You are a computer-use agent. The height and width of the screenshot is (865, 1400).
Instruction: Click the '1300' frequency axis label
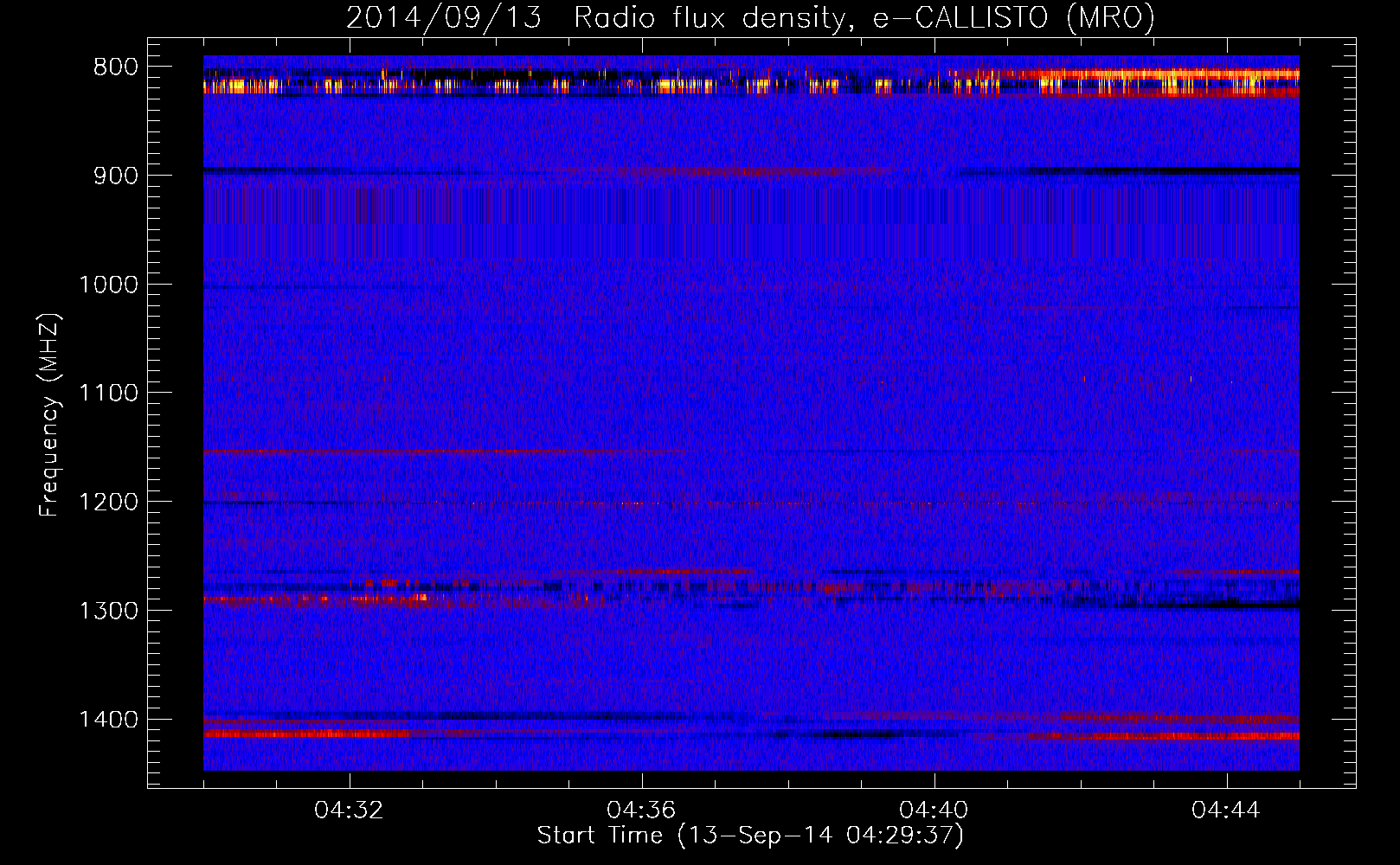108,611
